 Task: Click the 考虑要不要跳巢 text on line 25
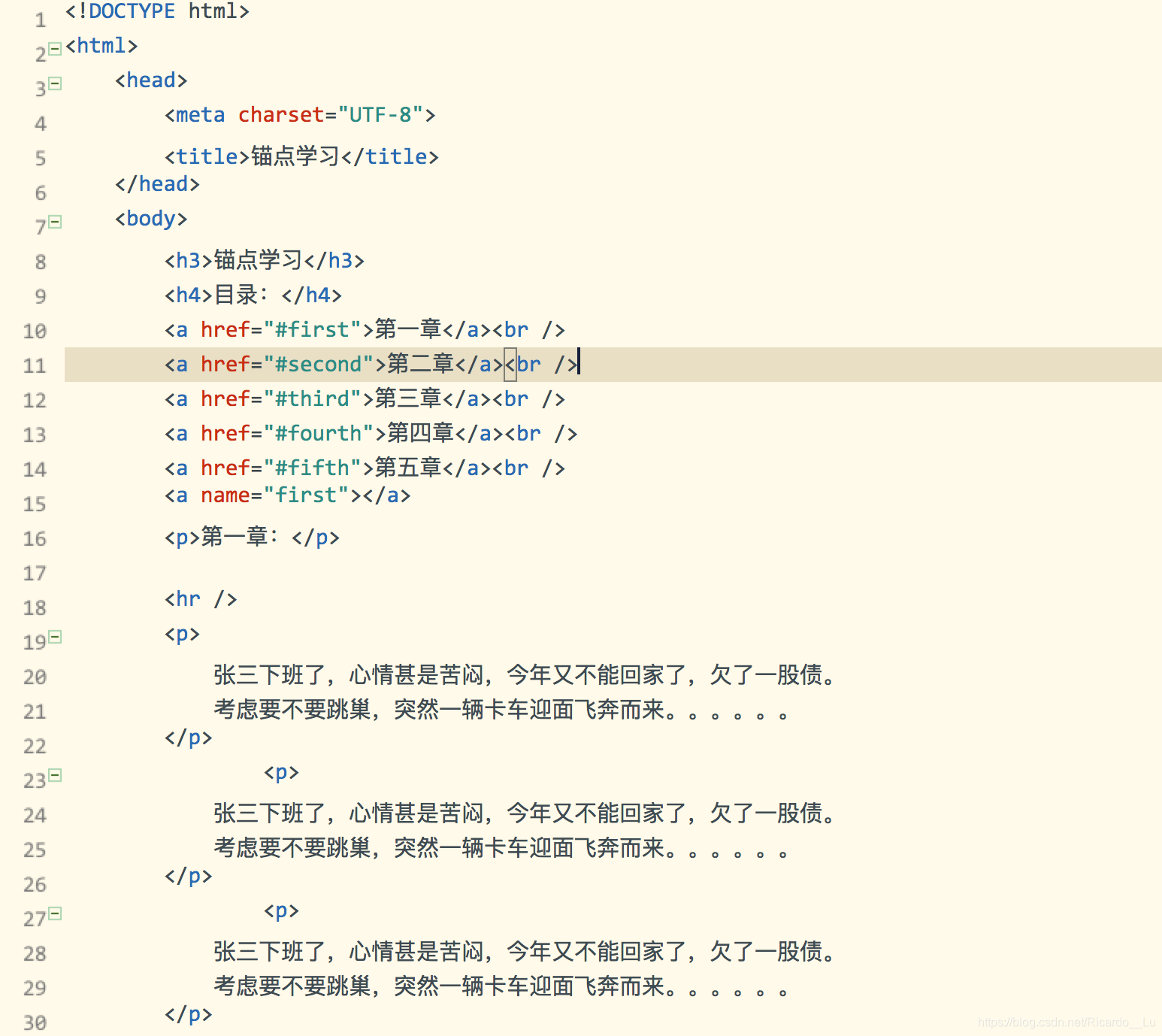tap(501, 848)
